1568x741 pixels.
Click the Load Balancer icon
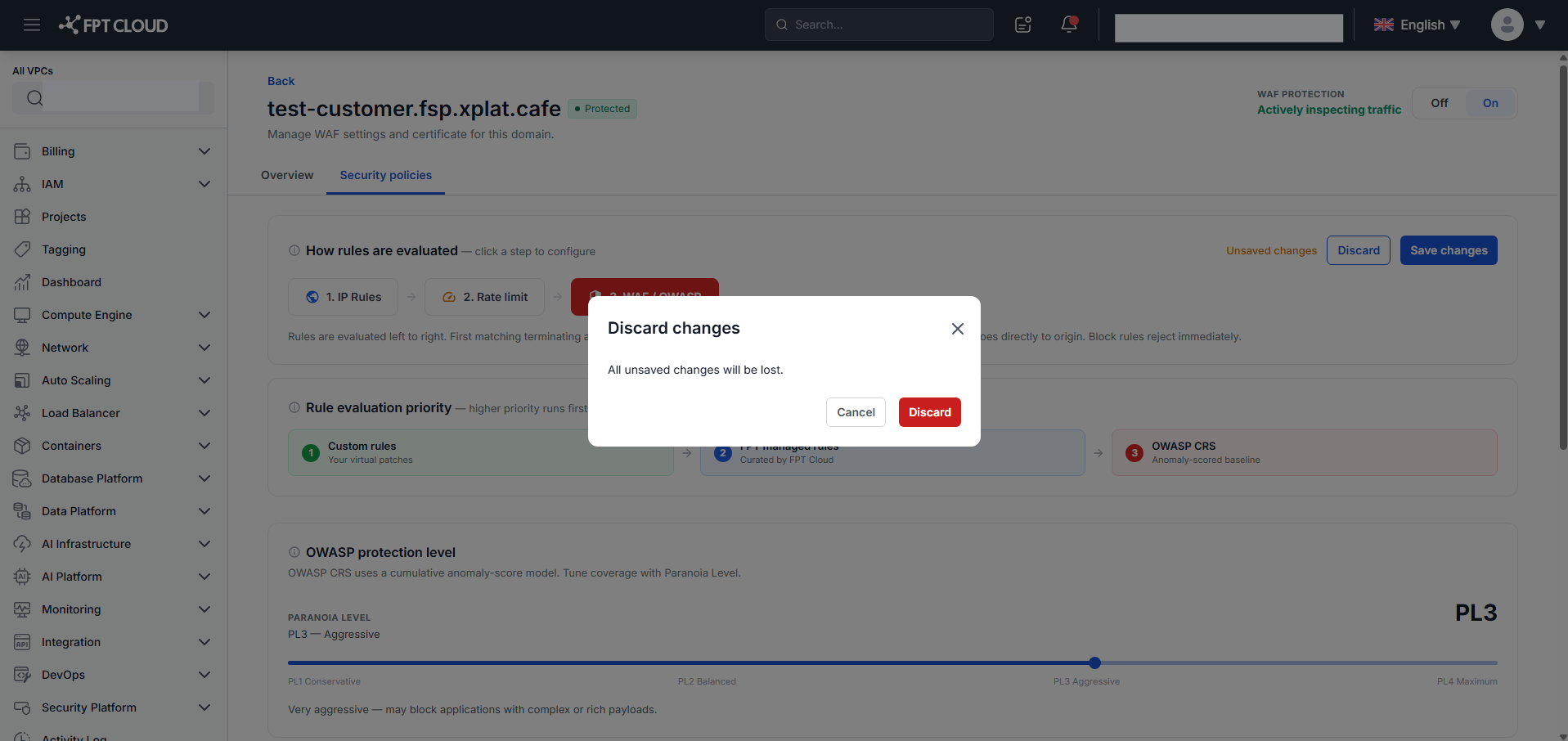point(22,413)
